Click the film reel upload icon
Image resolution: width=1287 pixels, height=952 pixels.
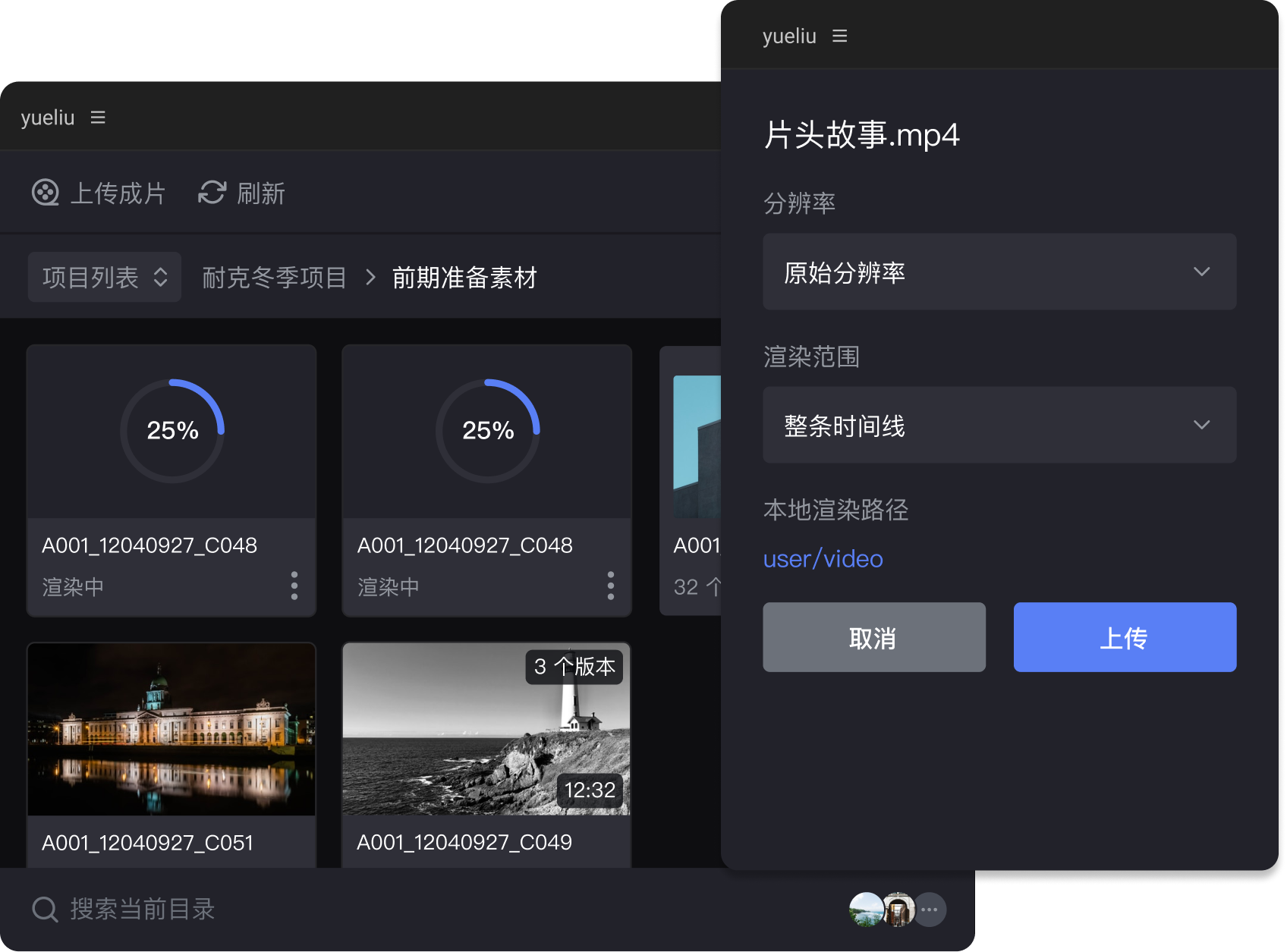pyautogui.click(x=46, y=193)
